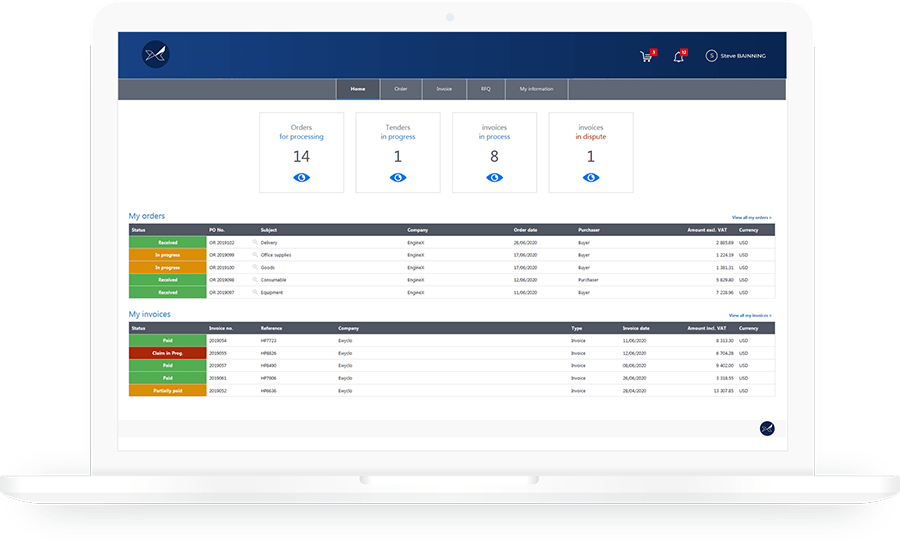Open the My information tab
Viewport: 900px width, 544px height.
[x=537, y=89]
